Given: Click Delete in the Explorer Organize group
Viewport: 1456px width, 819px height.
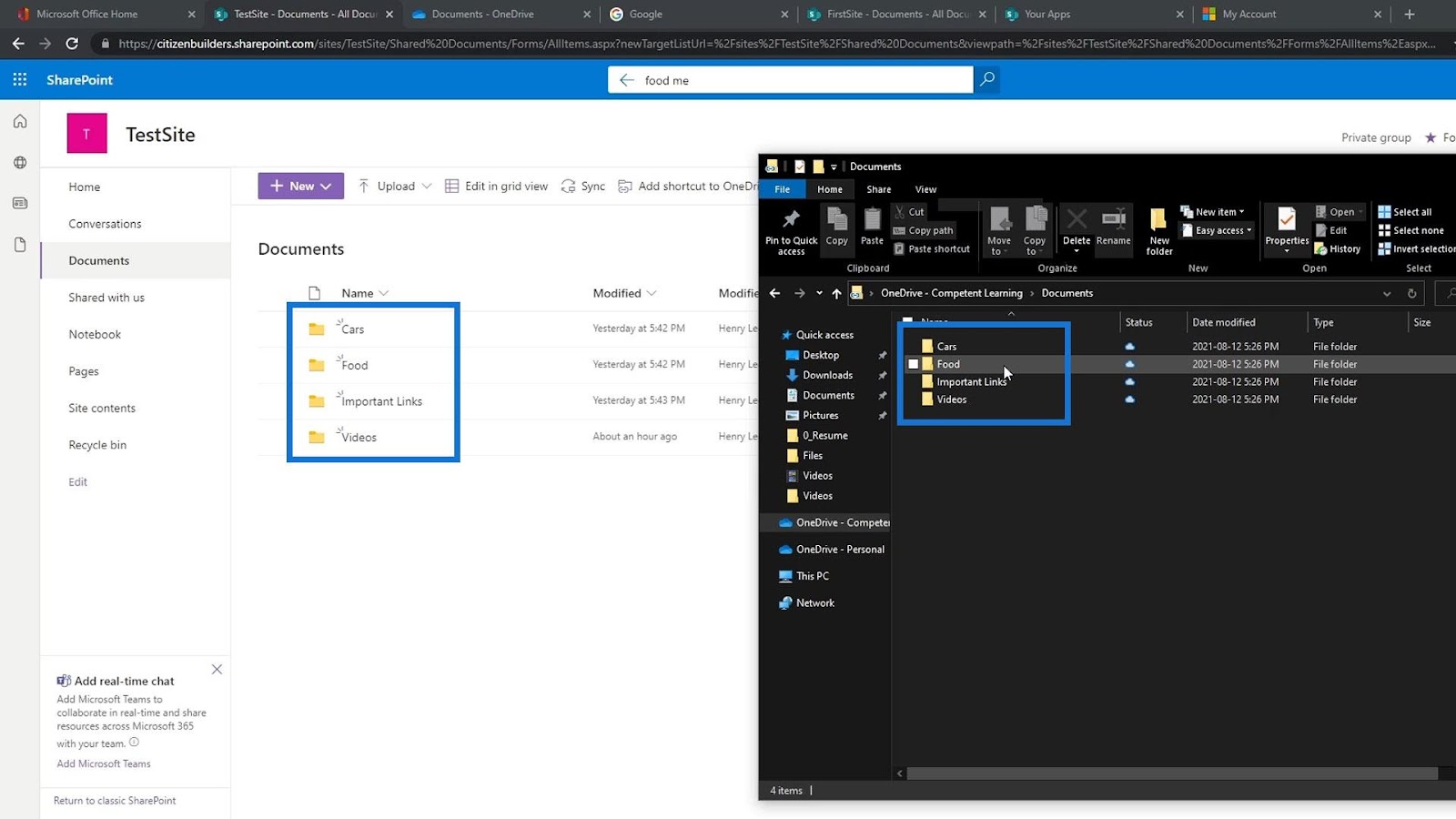Looking at the screenshot, I should pyautogui.click(x=1077, y=229).
